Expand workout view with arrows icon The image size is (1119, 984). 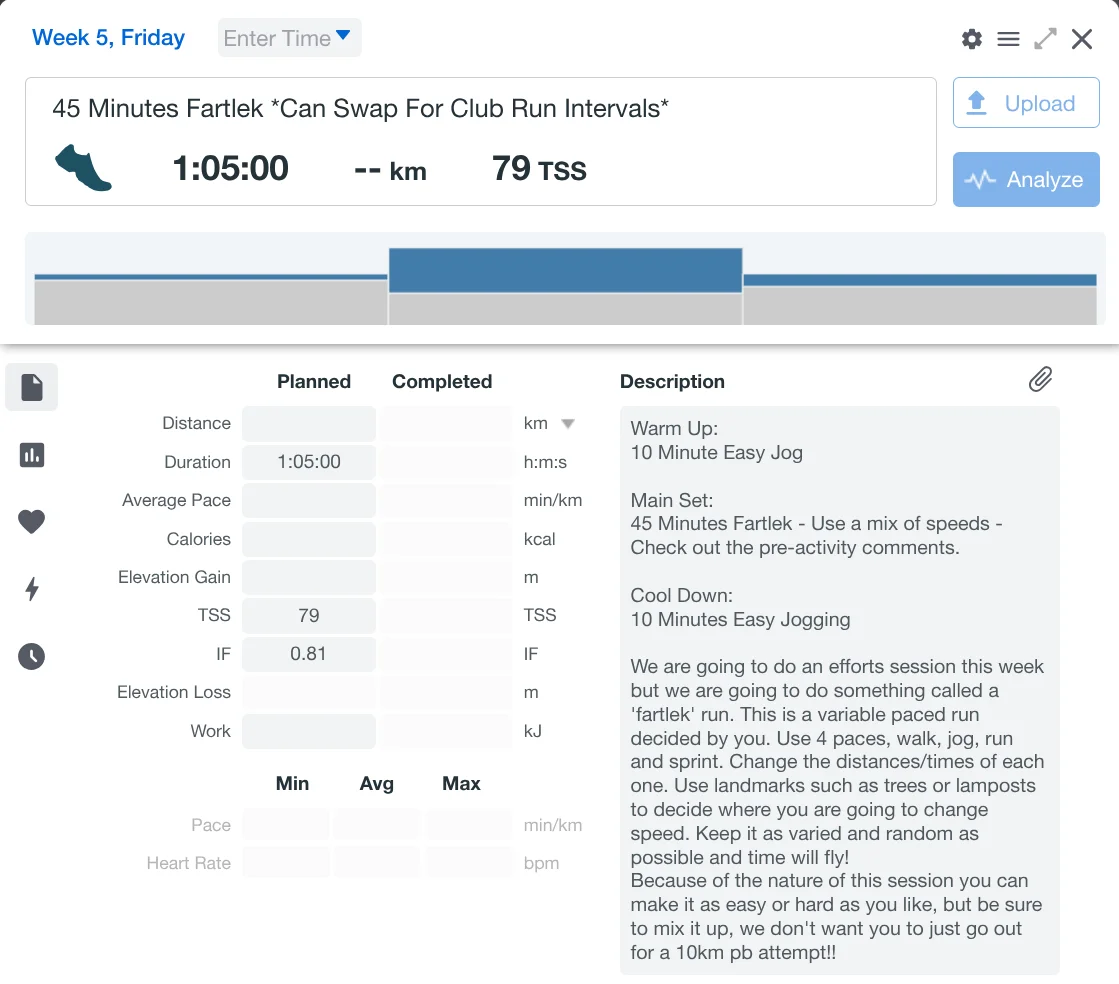click(x=1045, y=39)
